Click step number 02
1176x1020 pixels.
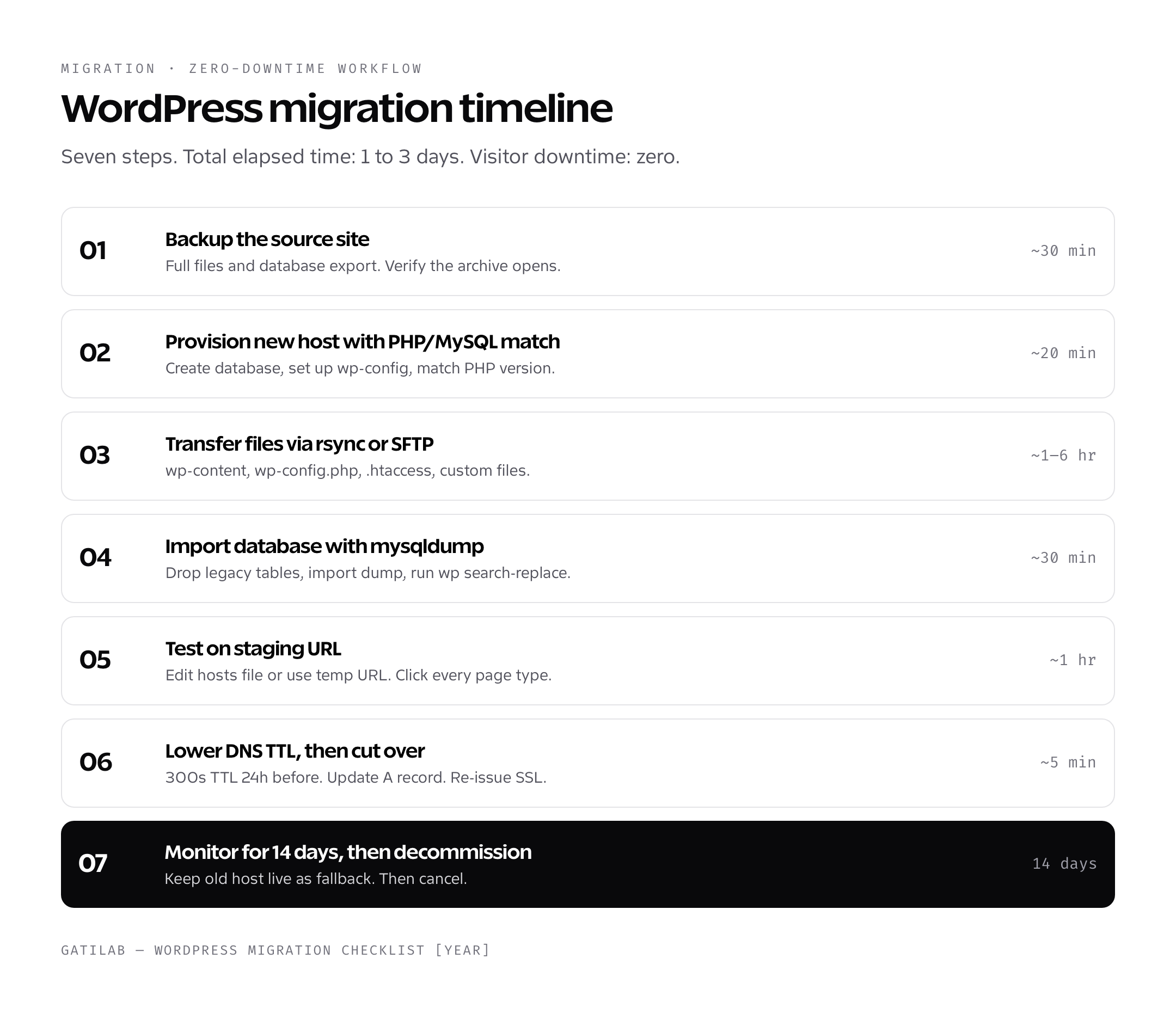(x=95, y=353)
